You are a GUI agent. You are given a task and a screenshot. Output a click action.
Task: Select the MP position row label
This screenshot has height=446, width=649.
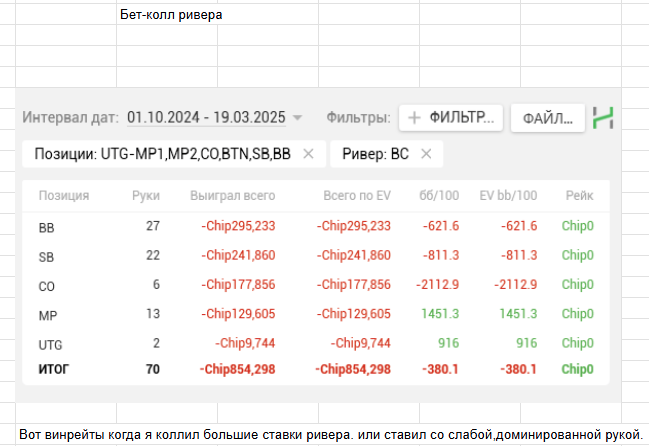point(48,316)
